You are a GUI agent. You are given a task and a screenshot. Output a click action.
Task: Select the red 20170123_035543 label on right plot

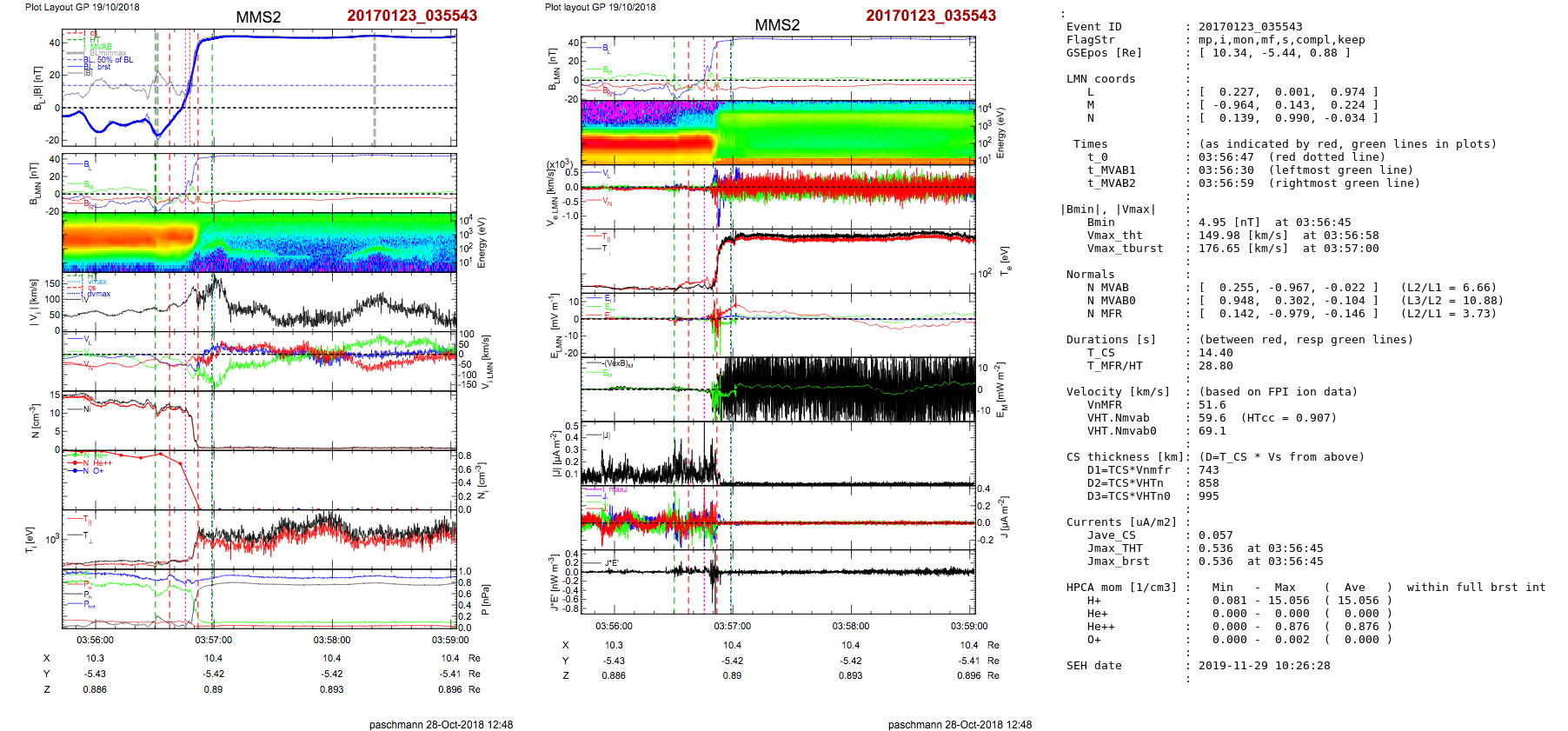(931, 16)
